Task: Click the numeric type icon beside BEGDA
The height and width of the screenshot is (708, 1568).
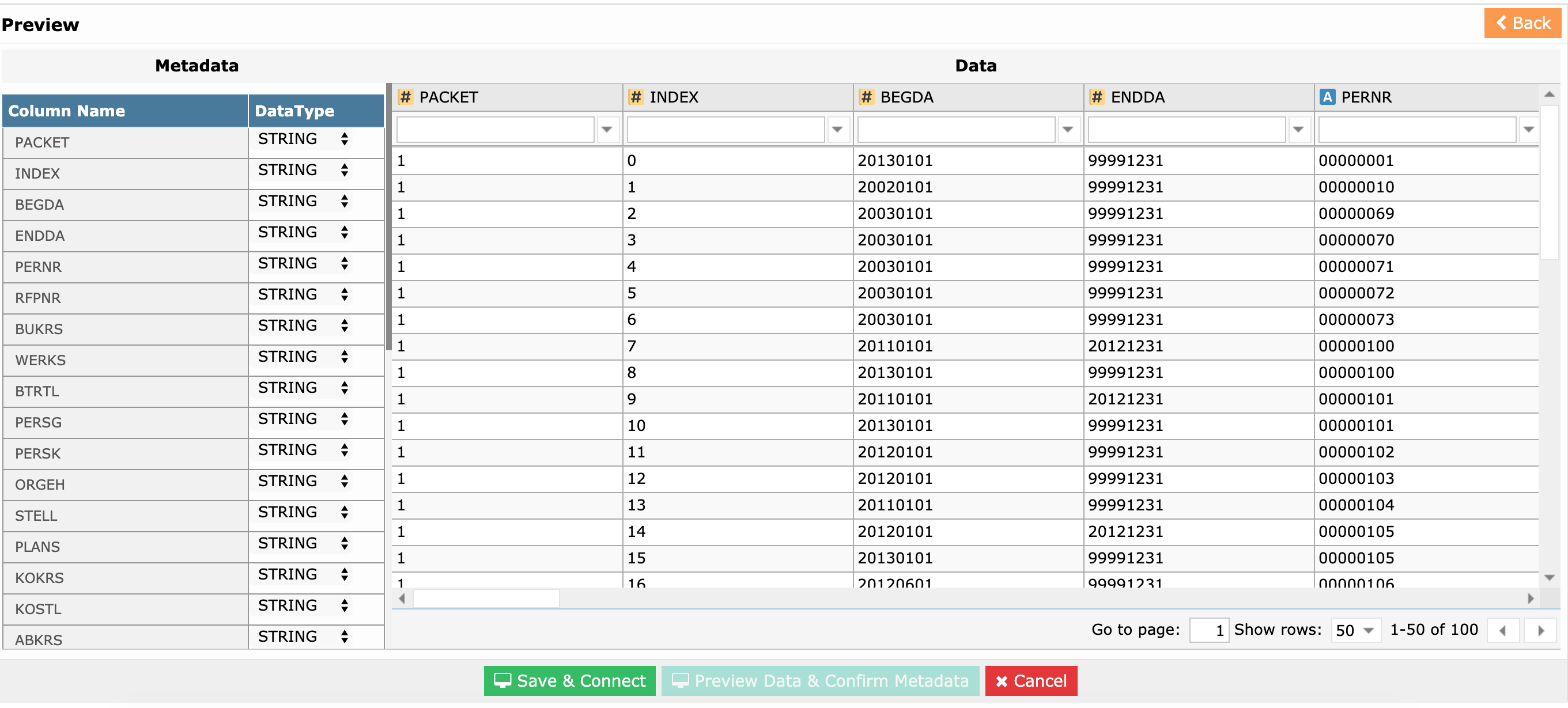Action: pos(867,97)
